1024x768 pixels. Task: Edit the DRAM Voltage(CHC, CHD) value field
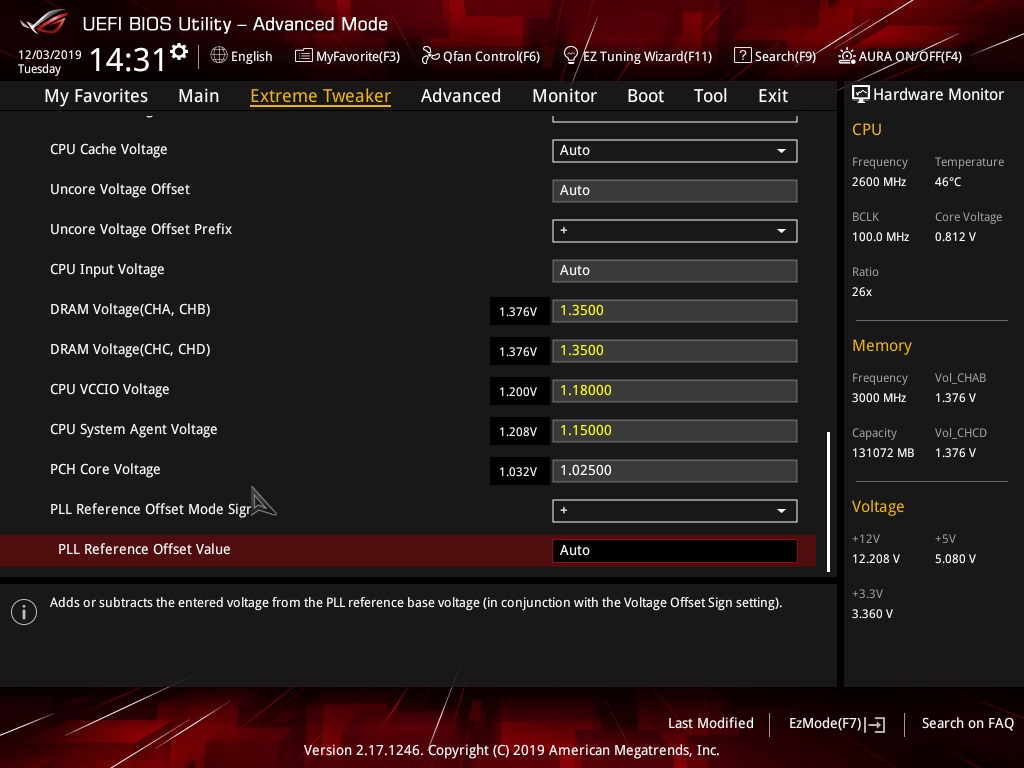coord(675,350)
